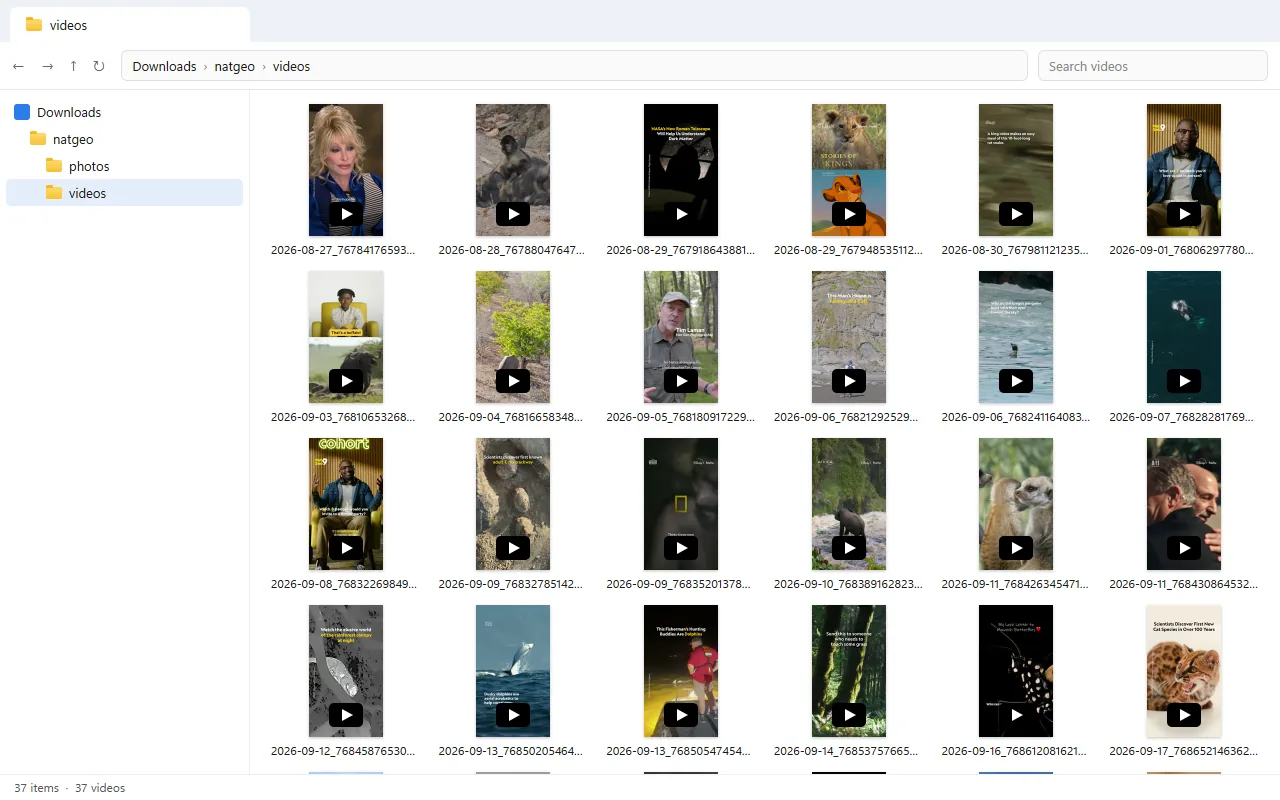Go up one folder level
This screenshot has height=800, width=1280.
73,66
